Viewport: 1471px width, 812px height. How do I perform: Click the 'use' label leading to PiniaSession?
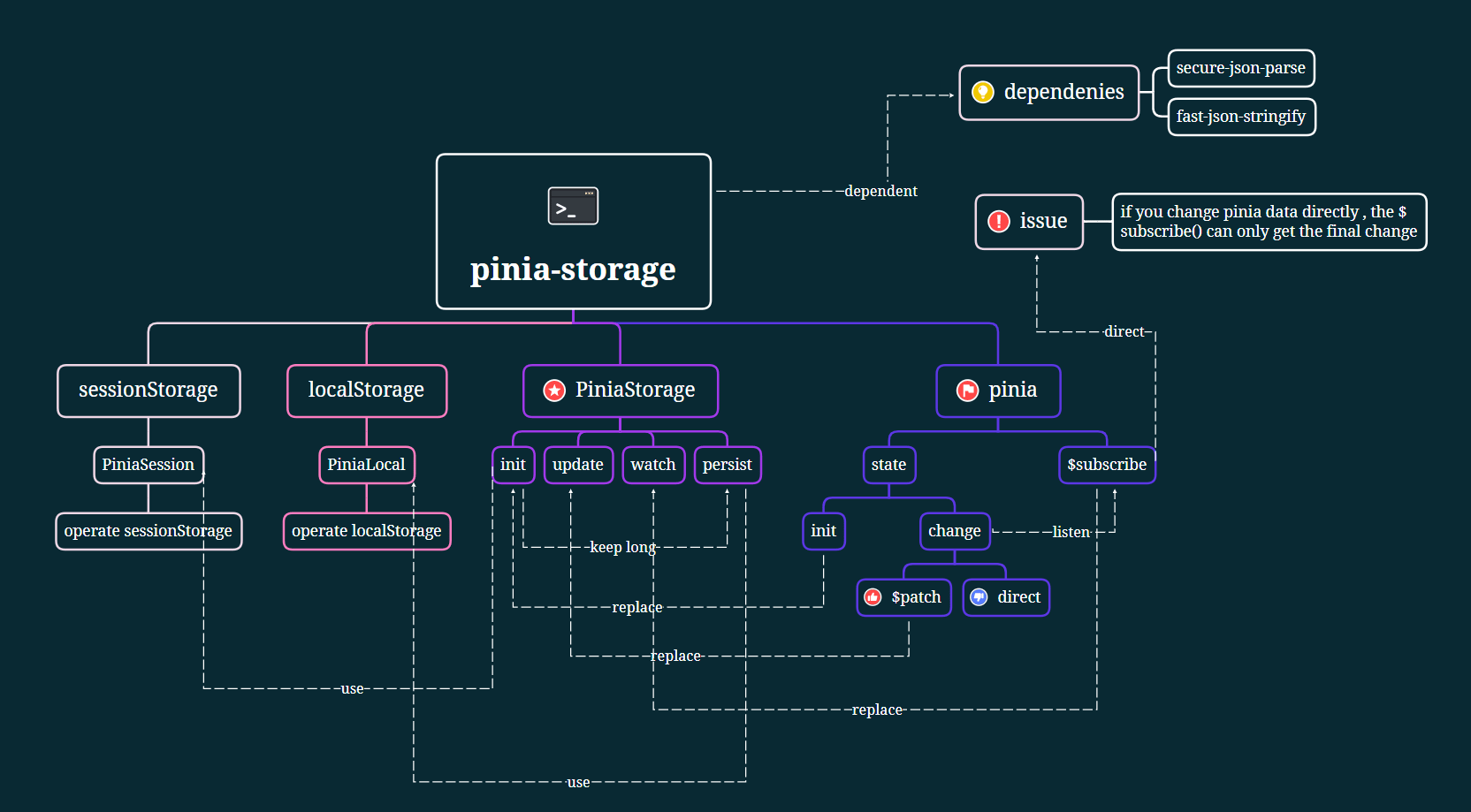point(352,688)
